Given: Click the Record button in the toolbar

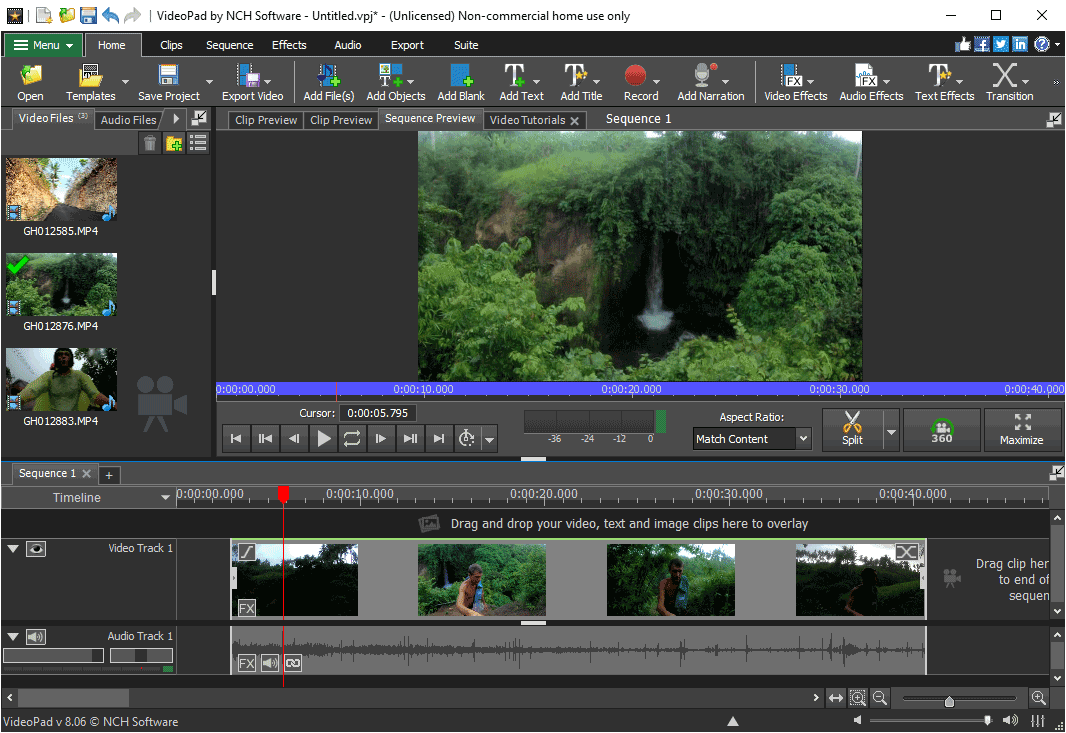Looking at the screenshot, I should (640, 82).
